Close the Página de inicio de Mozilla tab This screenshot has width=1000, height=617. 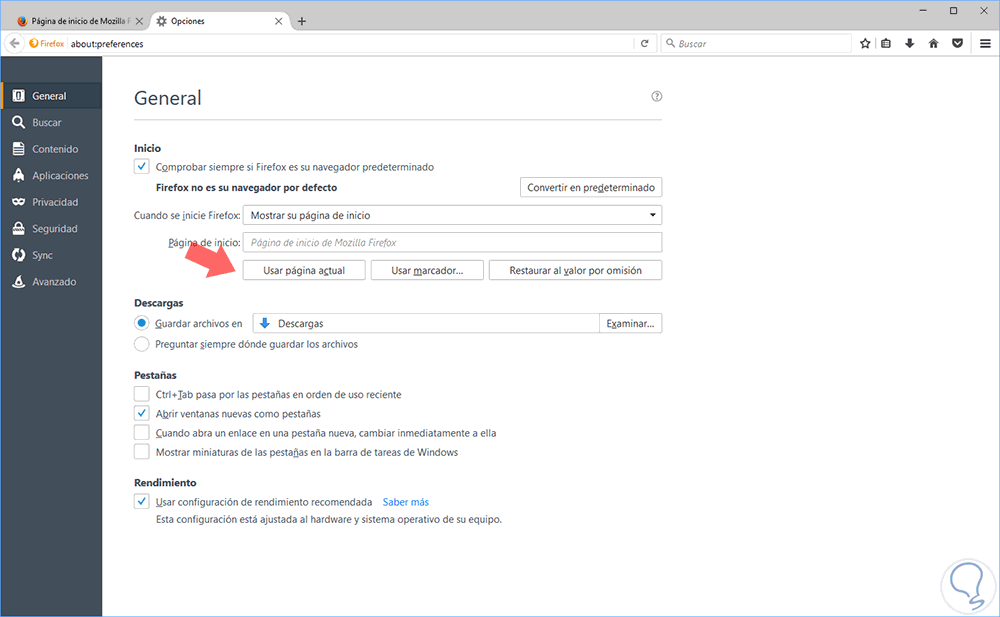139,21
